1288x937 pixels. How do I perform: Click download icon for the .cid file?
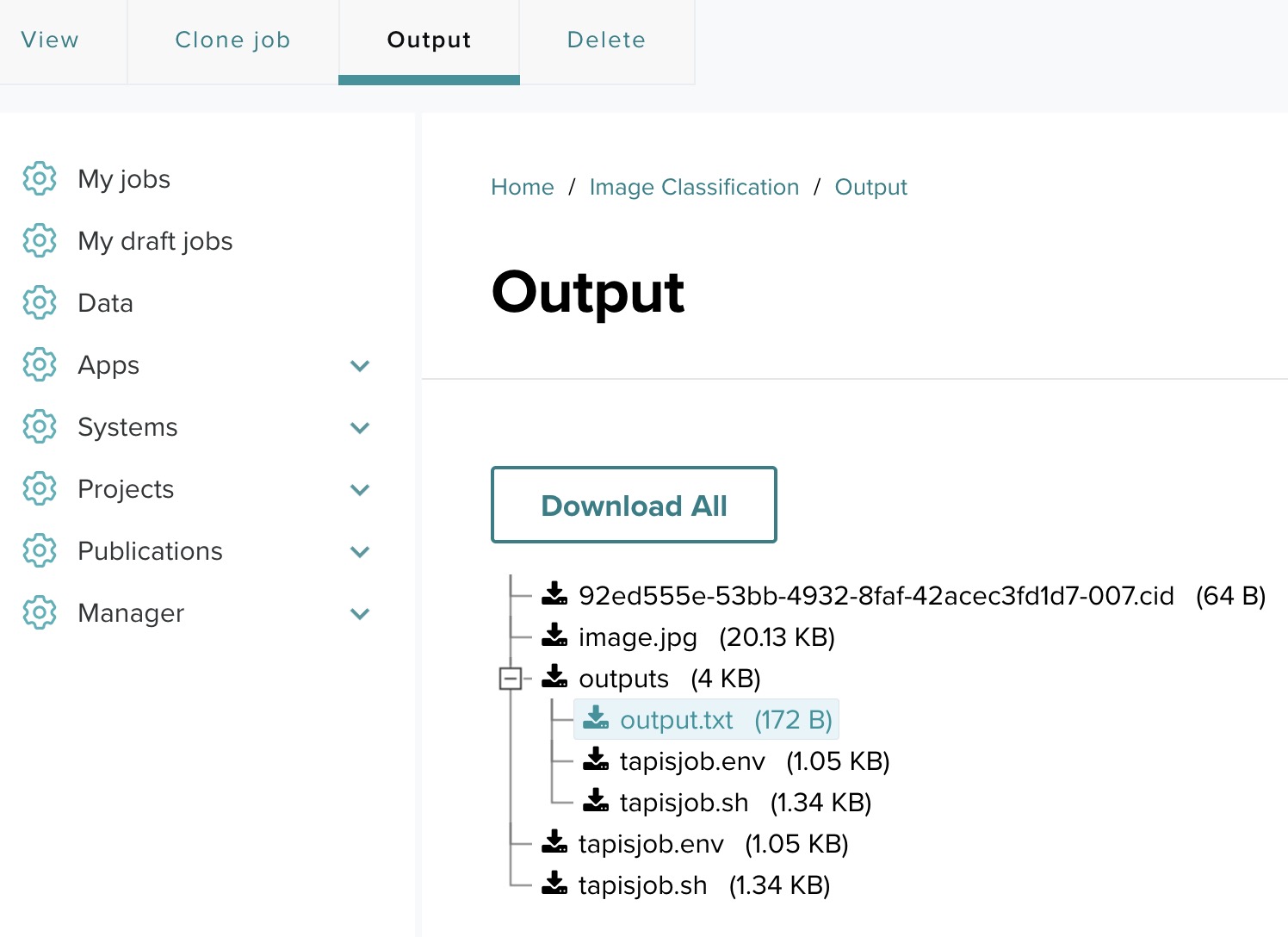coord(554,594)
